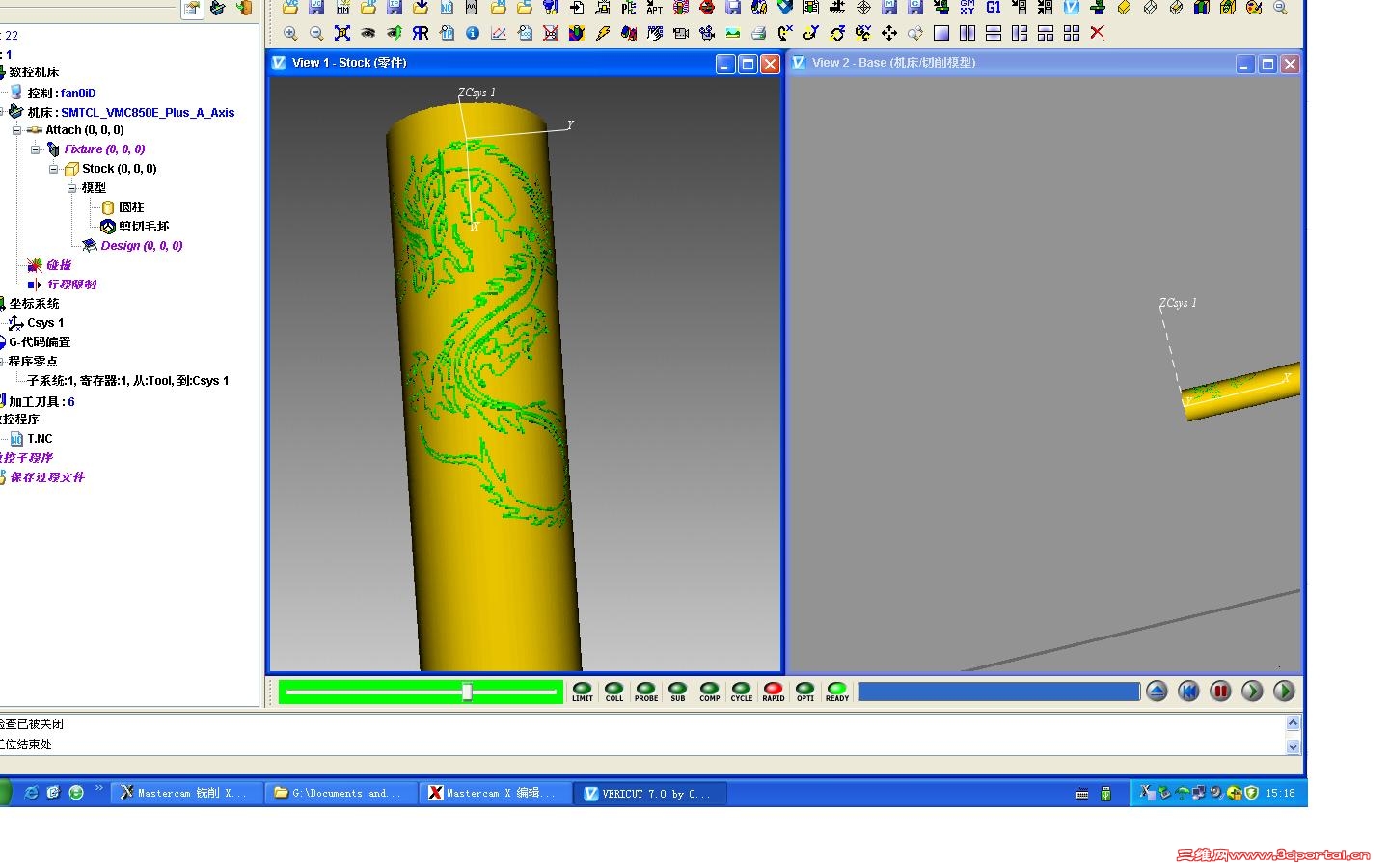Select the T.NC program file
This screenshot has width=1389, height=868.
(x=40, y=439)
